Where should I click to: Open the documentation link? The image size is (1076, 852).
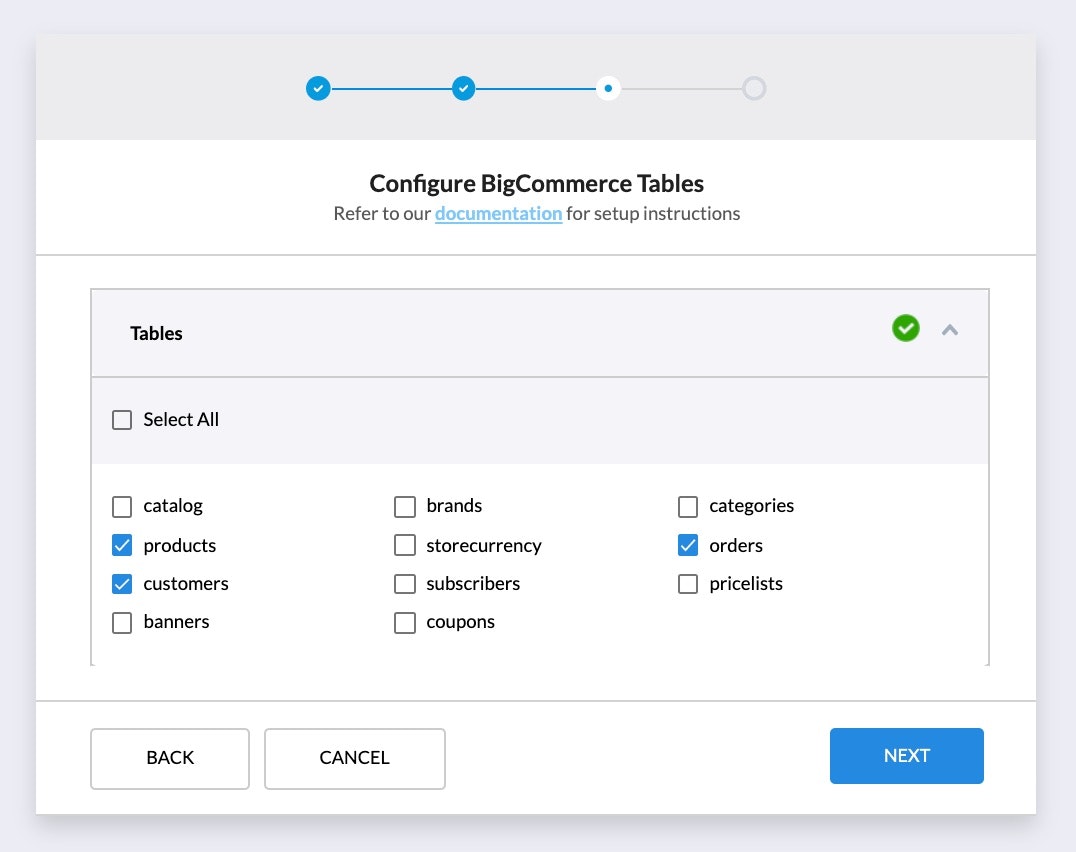click(x=498, y=213)
